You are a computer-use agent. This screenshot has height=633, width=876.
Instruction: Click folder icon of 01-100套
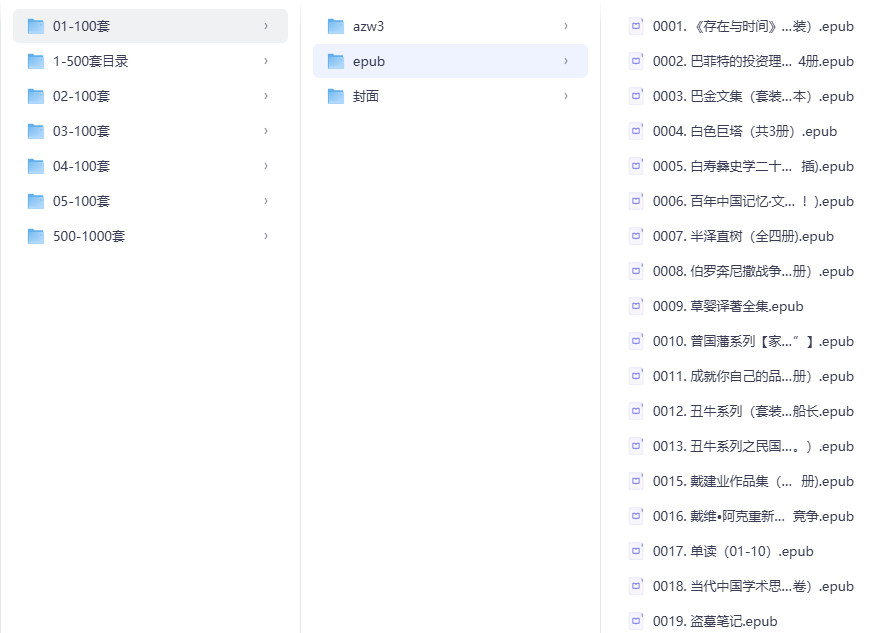36,26
